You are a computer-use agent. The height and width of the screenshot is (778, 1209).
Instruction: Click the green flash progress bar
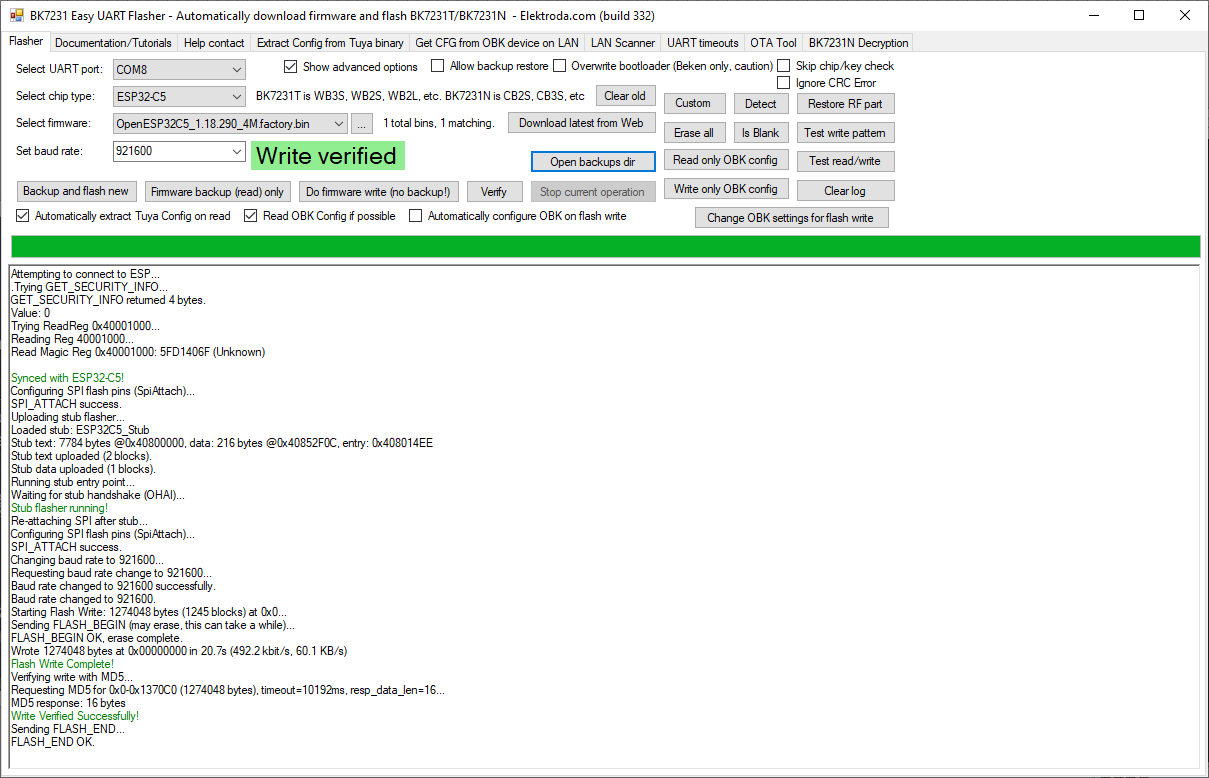(604, 247)
